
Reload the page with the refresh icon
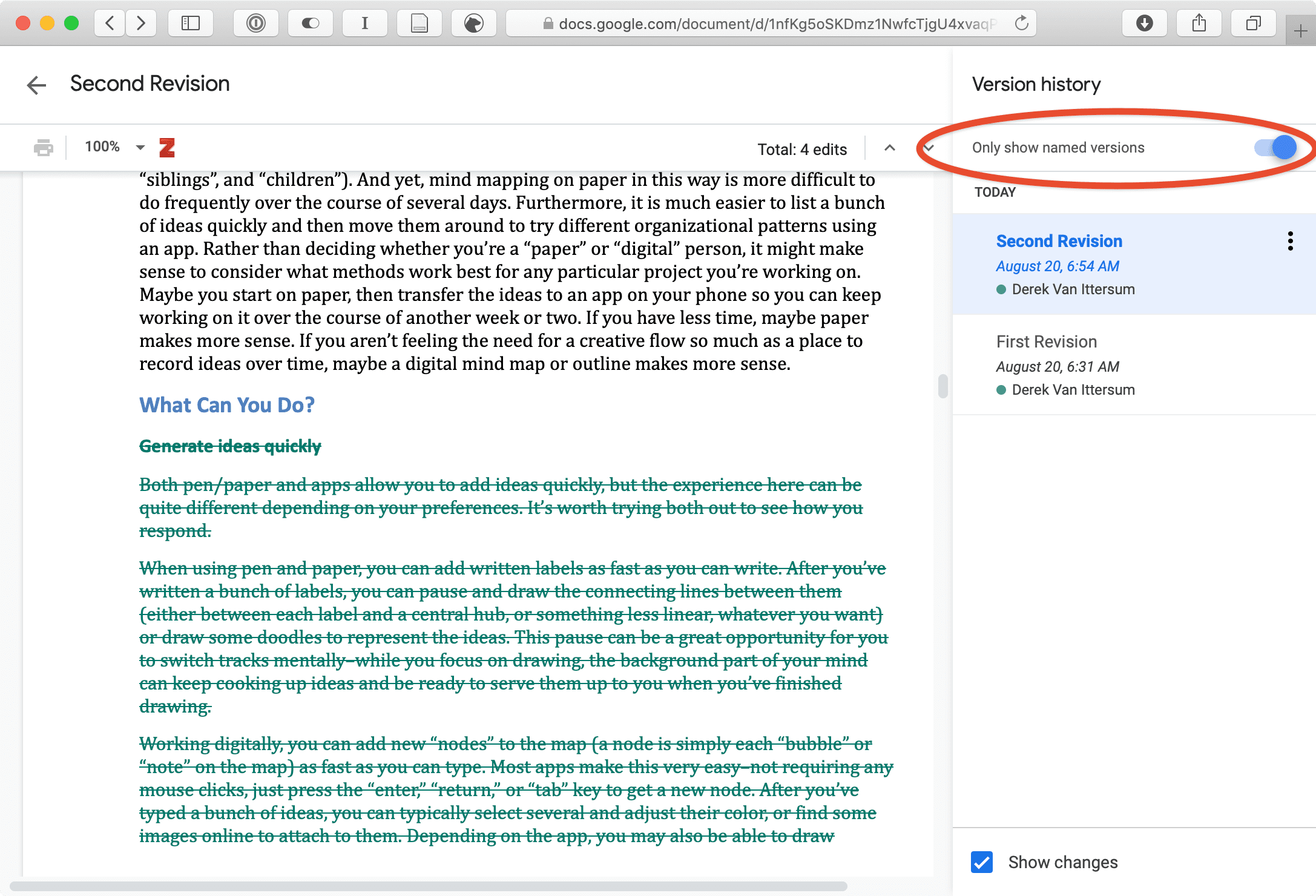(x=1022, y=23)
